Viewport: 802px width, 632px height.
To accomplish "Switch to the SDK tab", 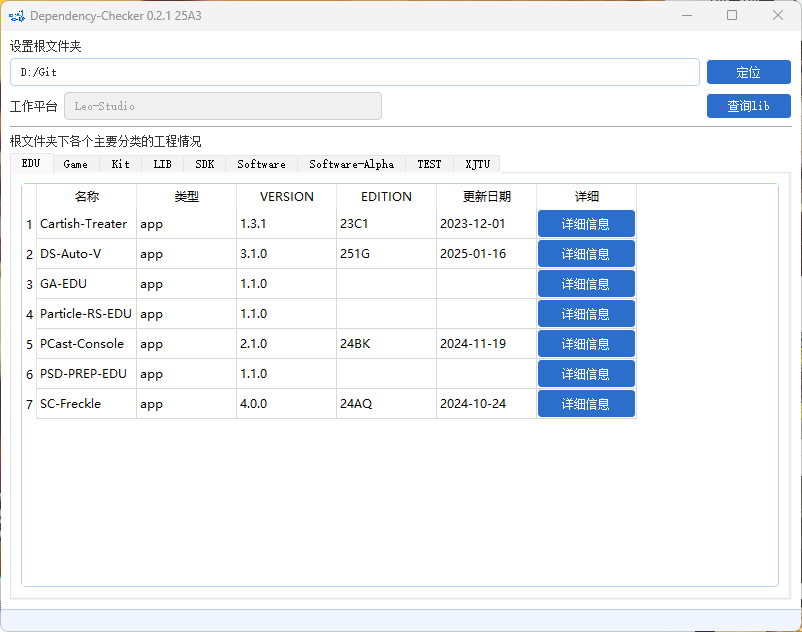I will pos(204,164).
